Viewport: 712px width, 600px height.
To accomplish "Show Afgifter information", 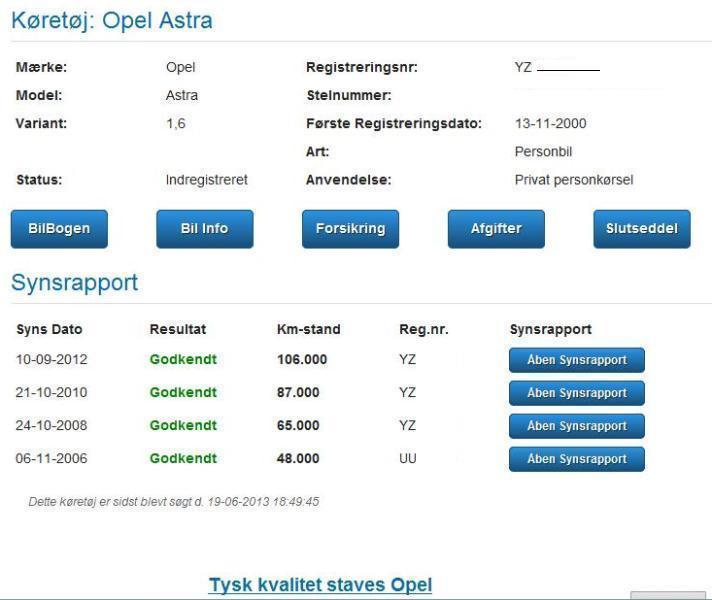I will [496, 229].
